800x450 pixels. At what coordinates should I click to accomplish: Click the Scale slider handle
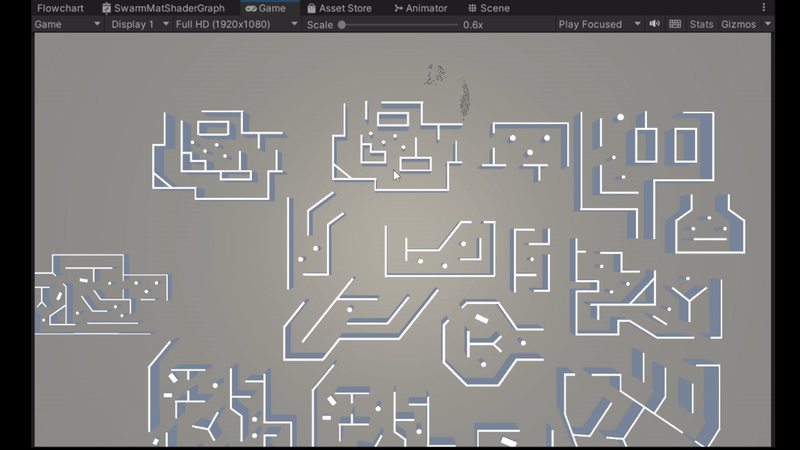tap(342, 24)
